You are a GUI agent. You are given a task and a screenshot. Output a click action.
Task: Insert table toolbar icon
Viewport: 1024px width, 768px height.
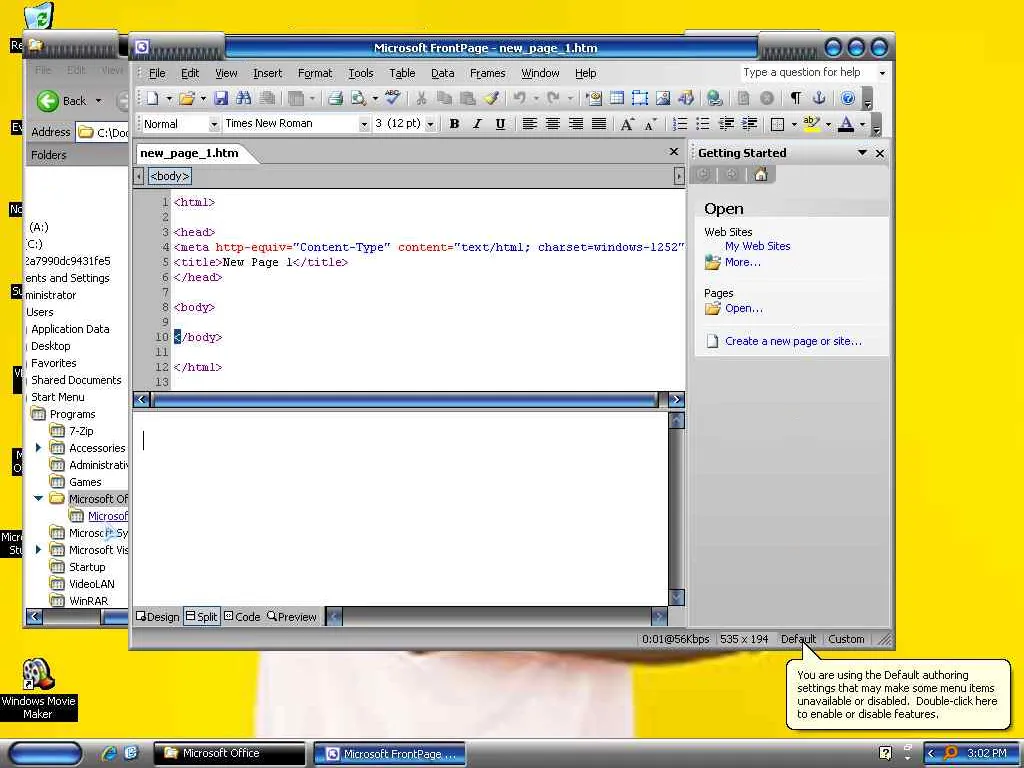coord(616,99)
